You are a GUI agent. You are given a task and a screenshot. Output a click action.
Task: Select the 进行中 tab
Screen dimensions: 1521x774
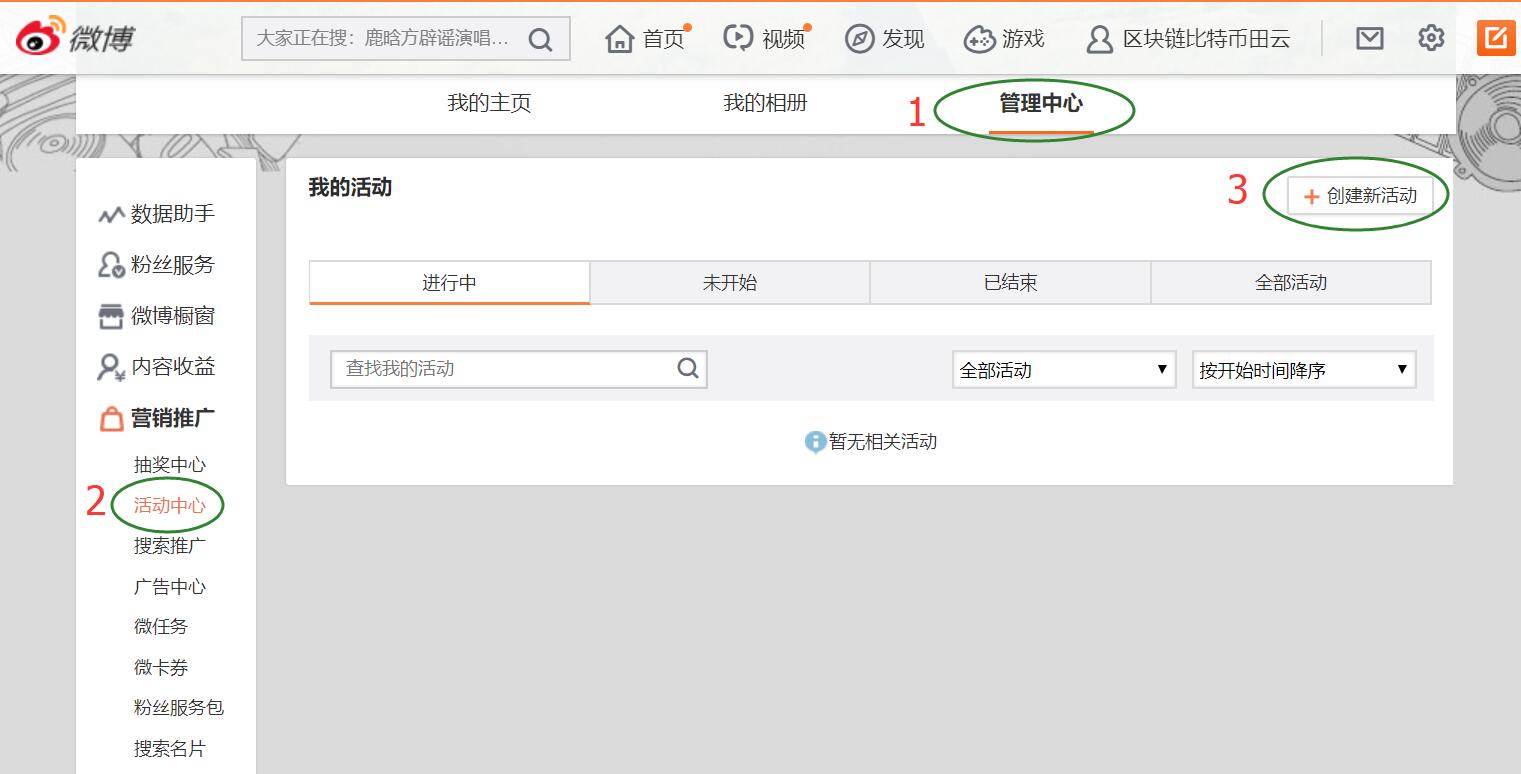coord(449,283)
